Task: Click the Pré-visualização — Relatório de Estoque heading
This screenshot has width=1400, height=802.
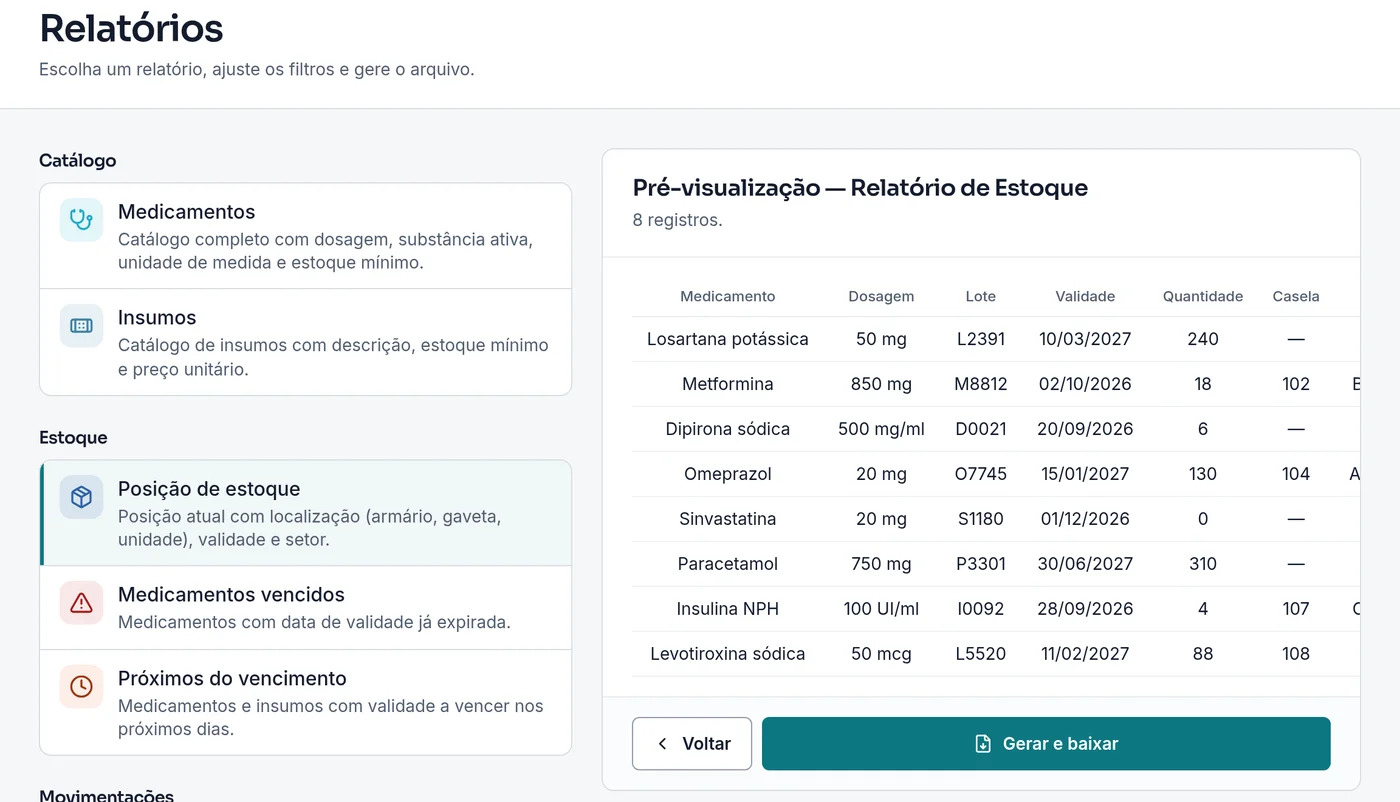Action: pos(860,188)
